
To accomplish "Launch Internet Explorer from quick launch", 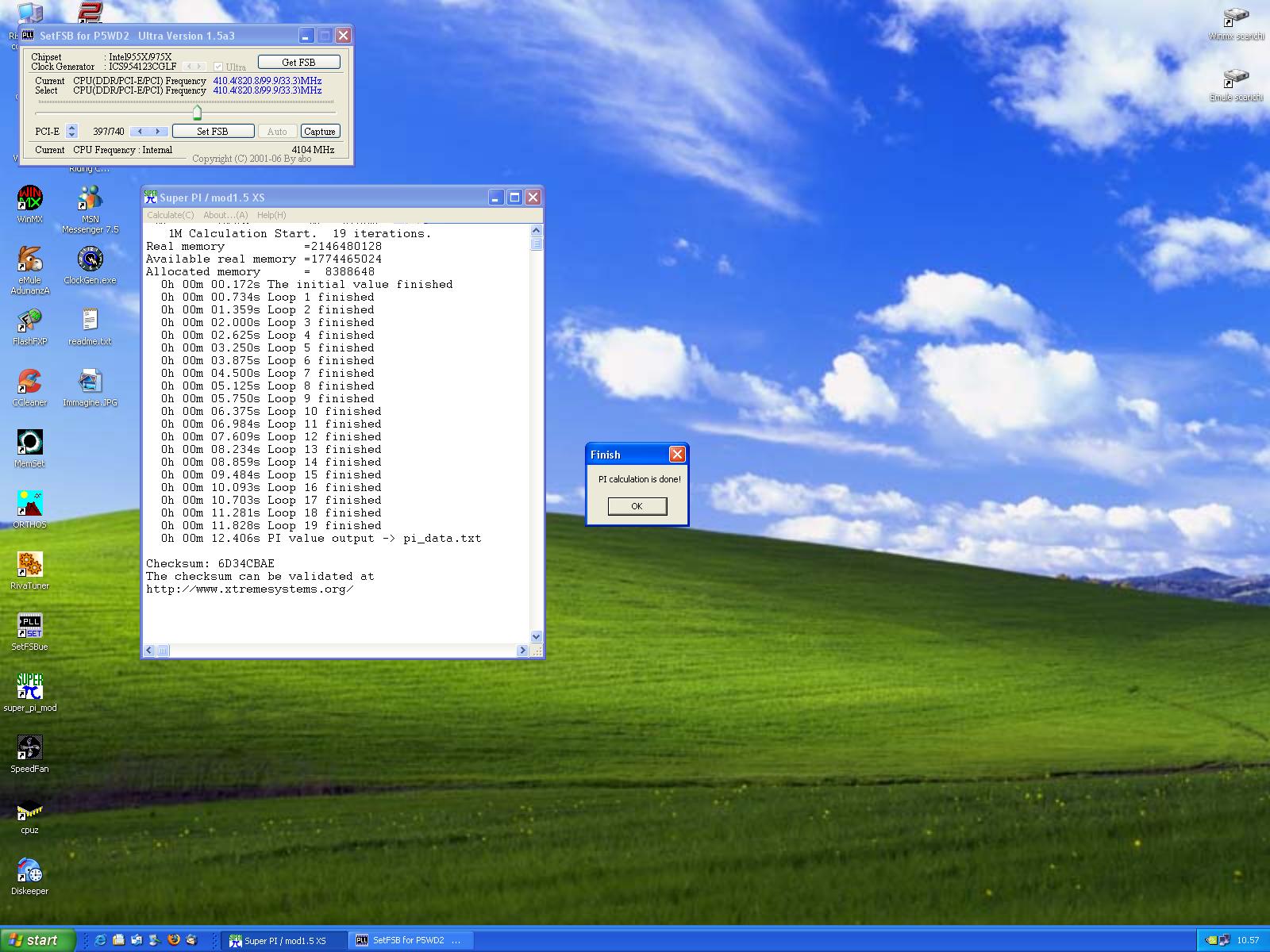I will [101, 940].
